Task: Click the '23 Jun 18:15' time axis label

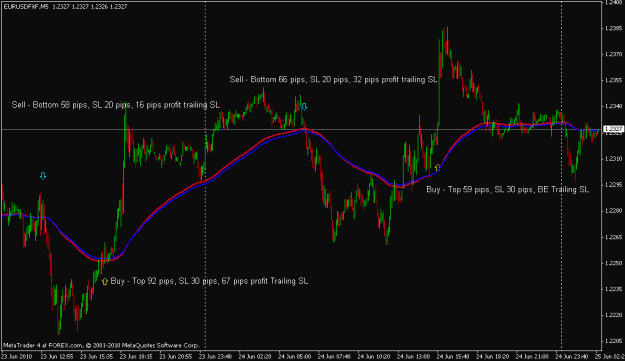Action: [x=136, y=356]
